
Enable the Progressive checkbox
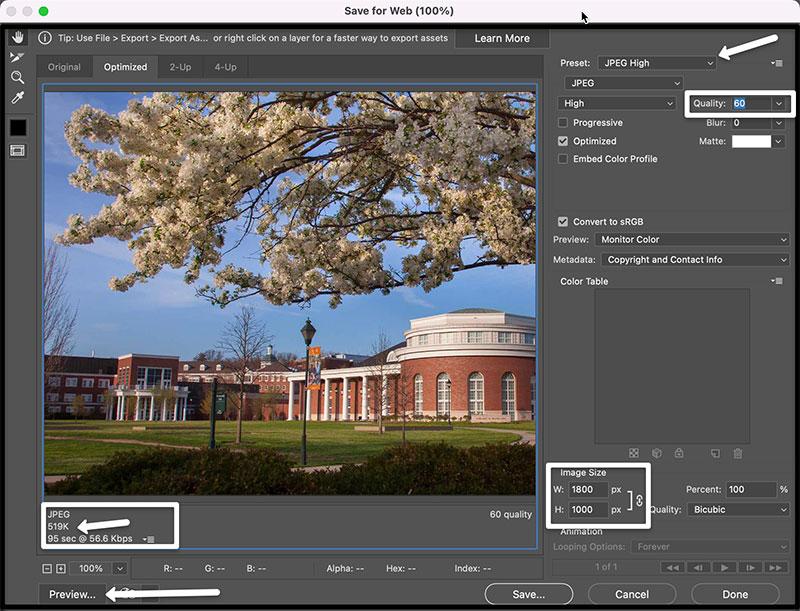(564, 123)
